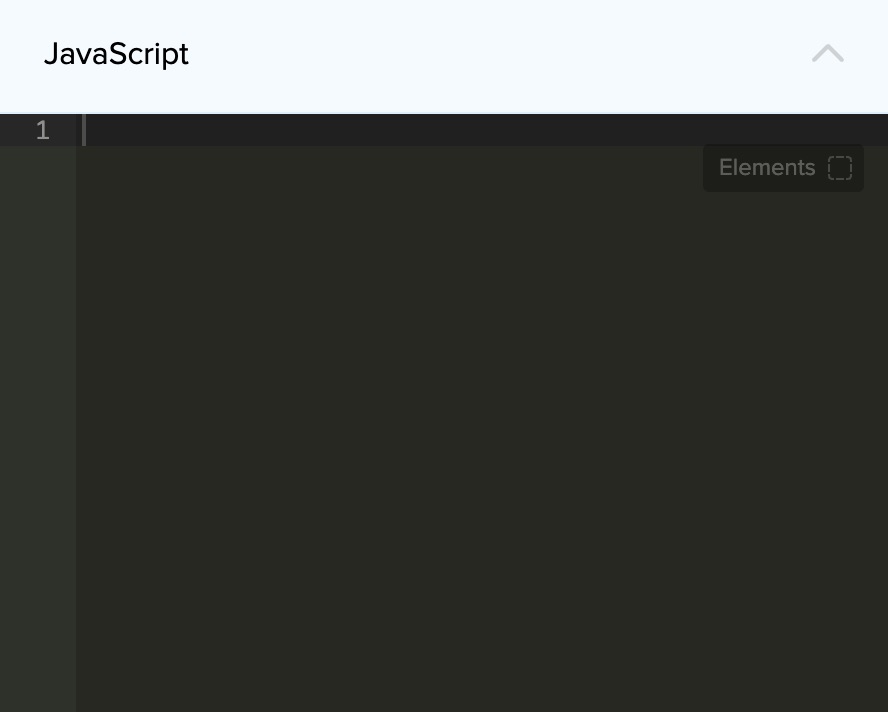This screenshot has width=888, height=712.
Task: Collapse the JavaScript panel with the chevron
Action: [828, 54]
